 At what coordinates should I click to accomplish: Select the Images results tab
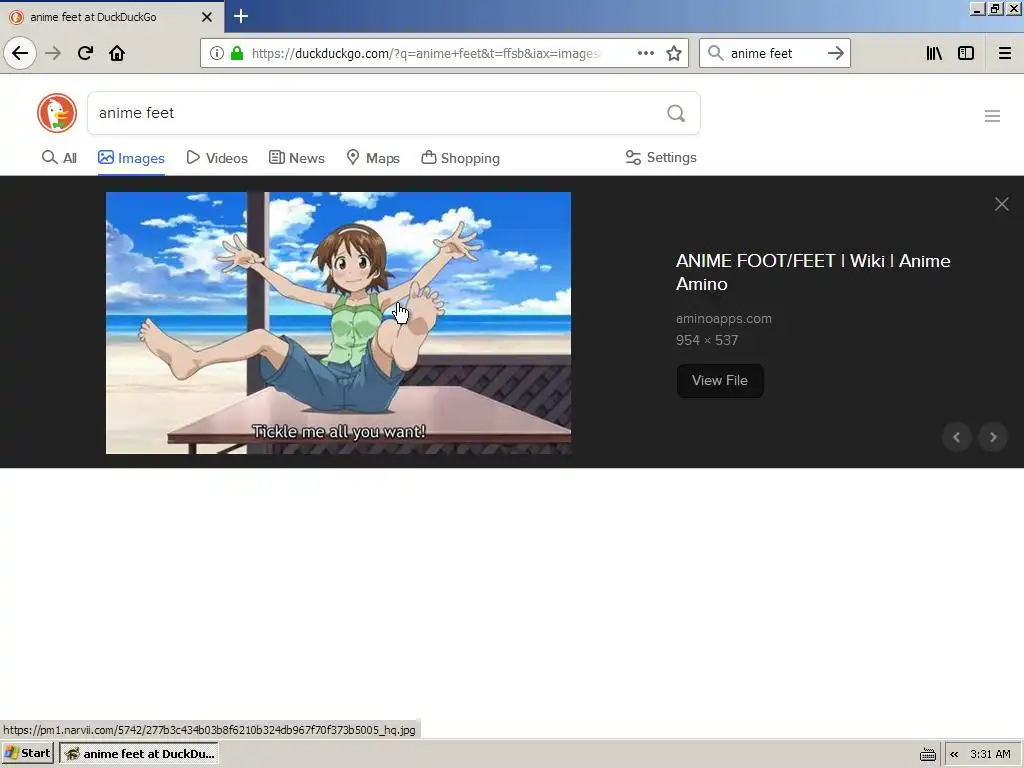click(x=131, y=158)
